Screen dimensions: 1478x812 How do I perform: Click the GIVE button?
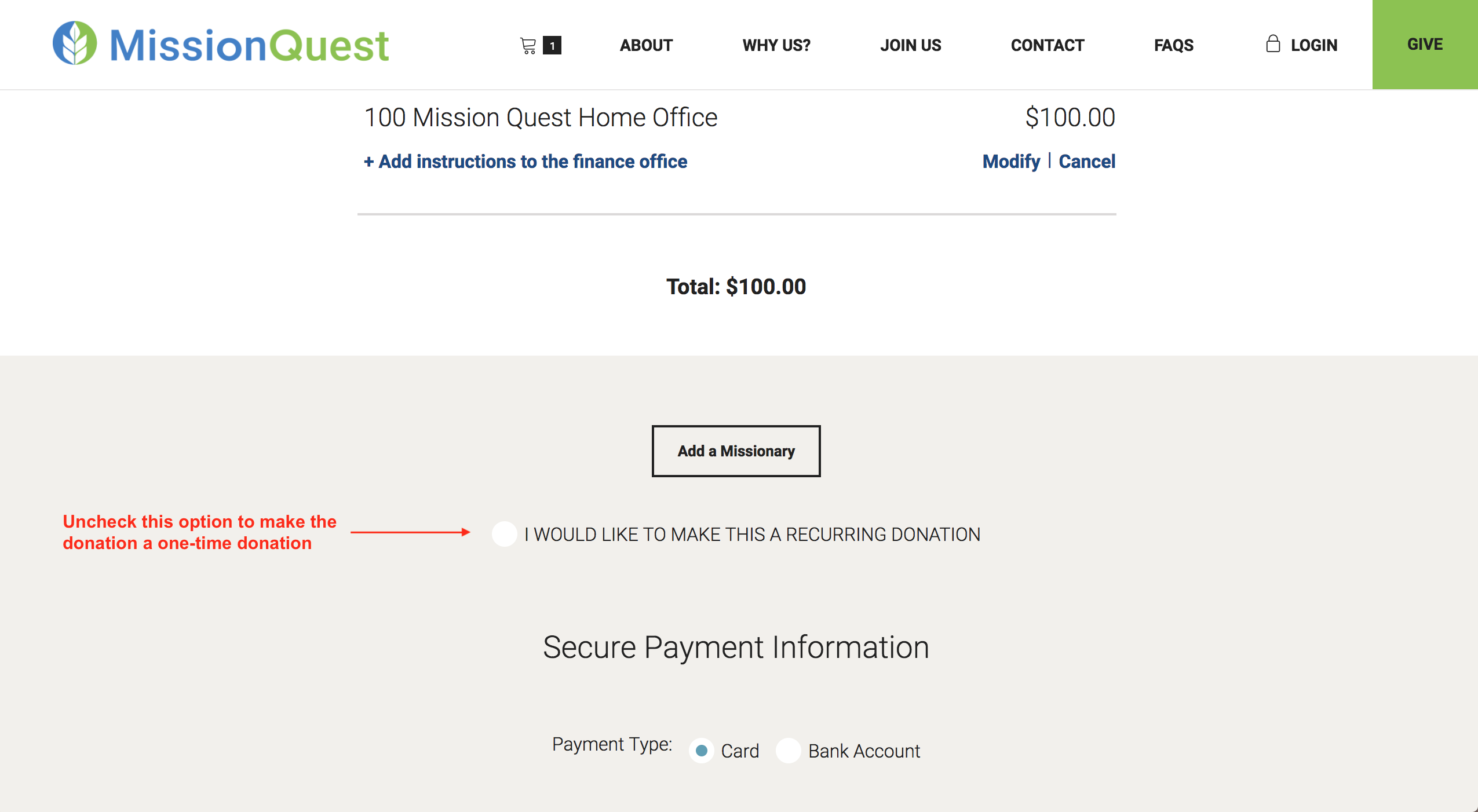pyautogui.click(x=1424, y=43)
